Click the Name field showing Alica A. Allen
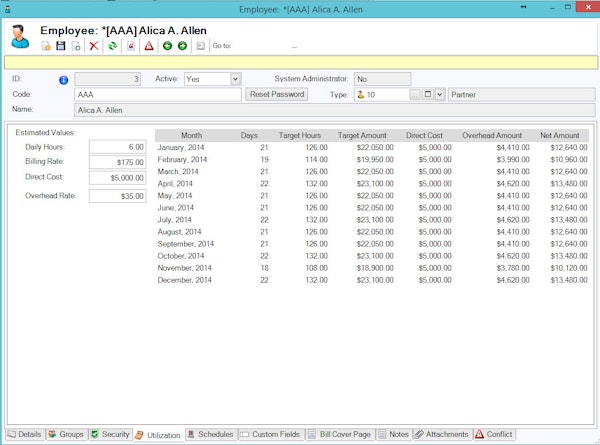The image size is (600, 445). click(334, 110)
